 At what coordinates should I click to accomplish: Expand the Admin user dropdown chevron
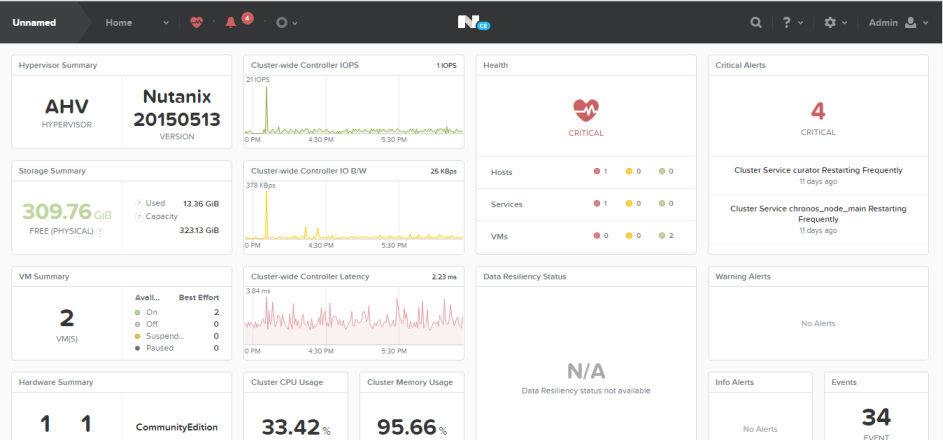coord(925,23)
